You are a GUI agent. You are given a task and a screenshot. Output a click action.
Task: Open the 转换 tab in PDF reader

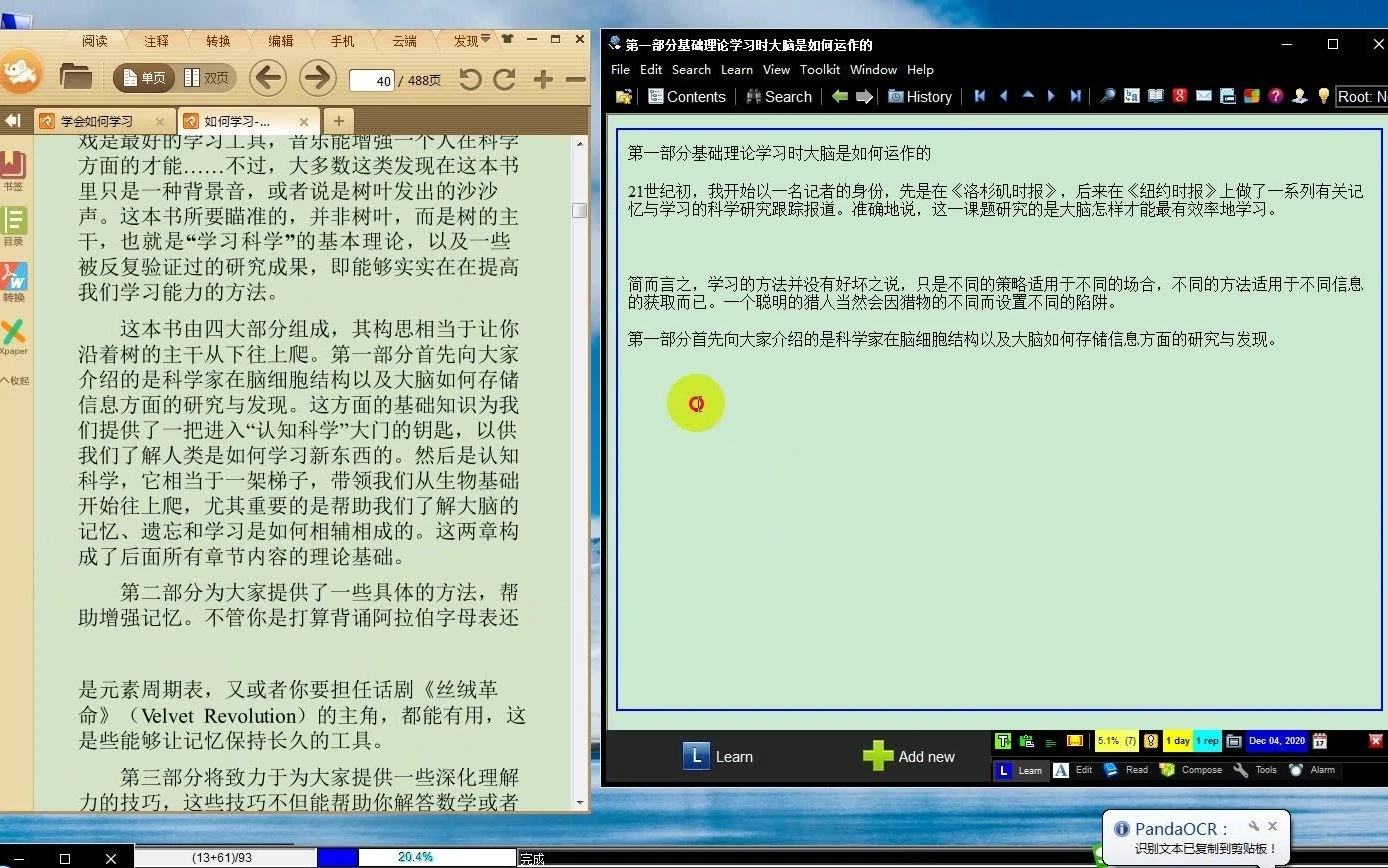[218, 41]
